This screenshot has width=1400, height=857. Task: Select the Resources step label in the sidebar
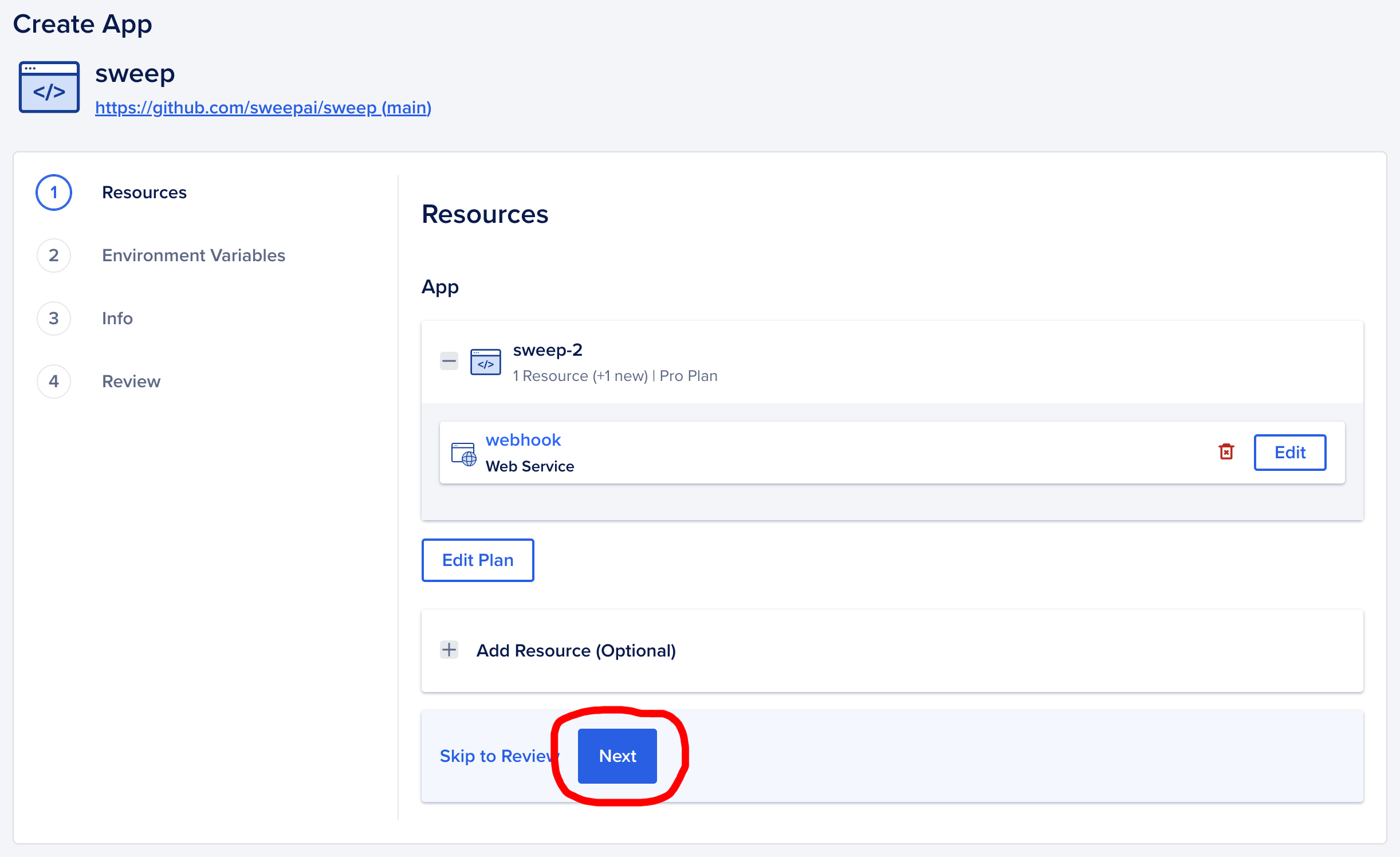point(144,192)
